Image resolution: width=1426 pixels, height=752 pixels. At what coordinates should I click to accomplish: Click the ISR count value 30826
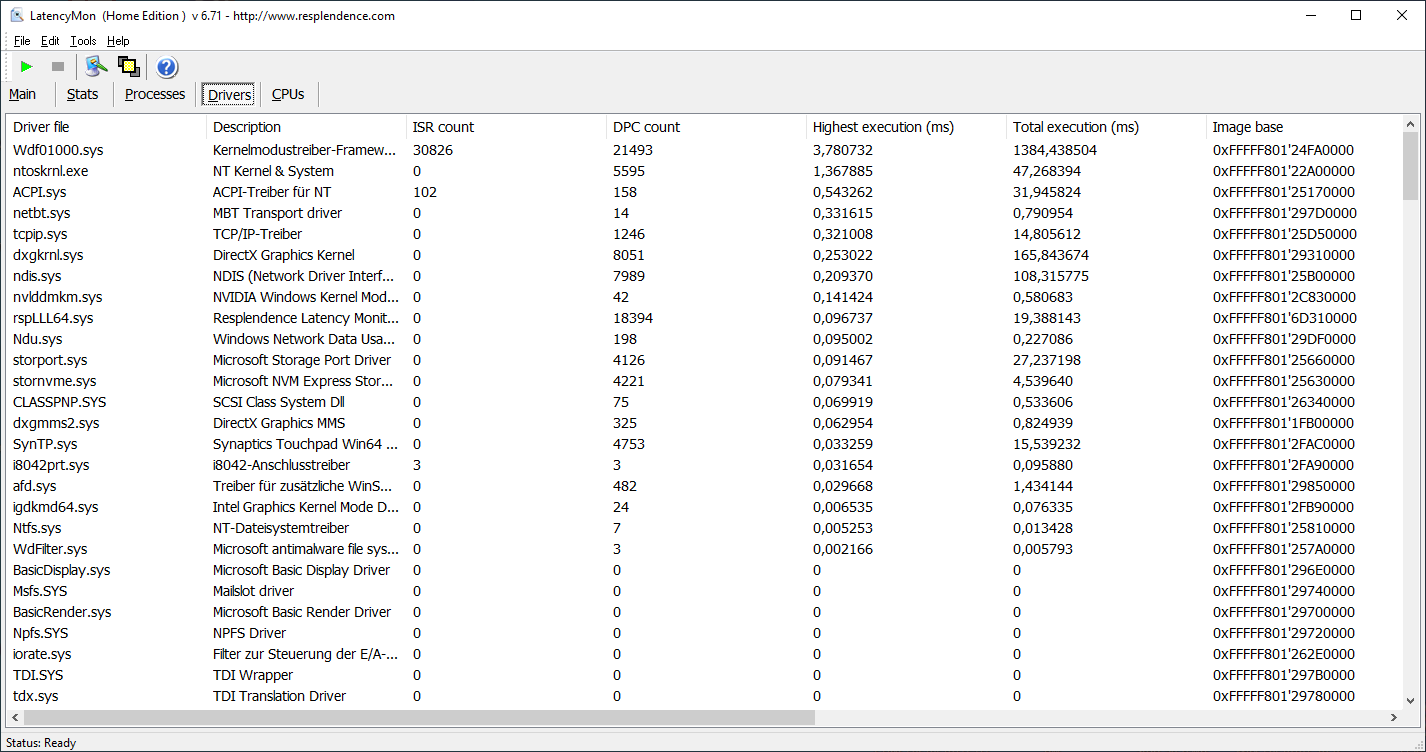[432, 150]
